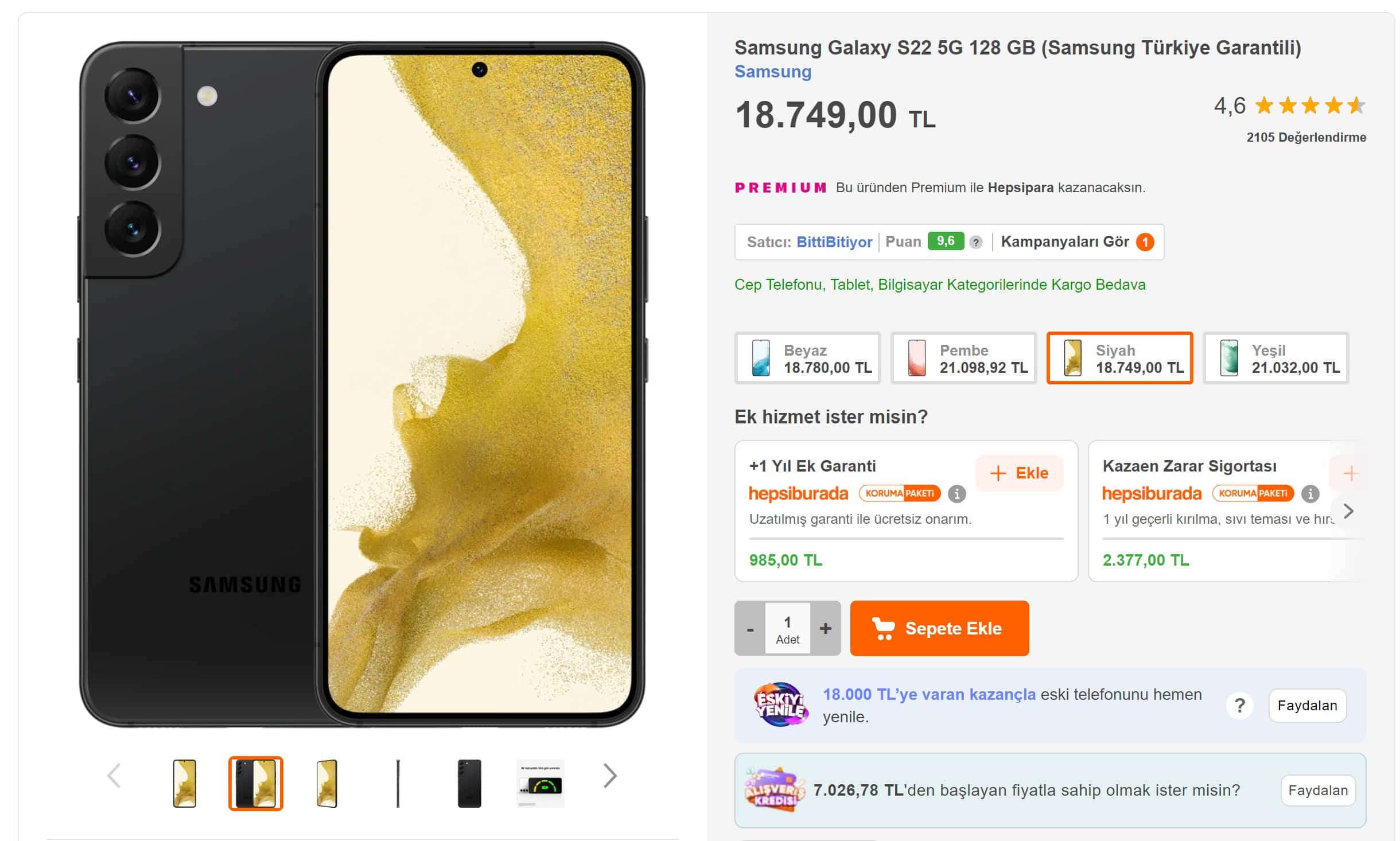
Task: Select the Beyaz color option
Action: click(x=807, y=359)
